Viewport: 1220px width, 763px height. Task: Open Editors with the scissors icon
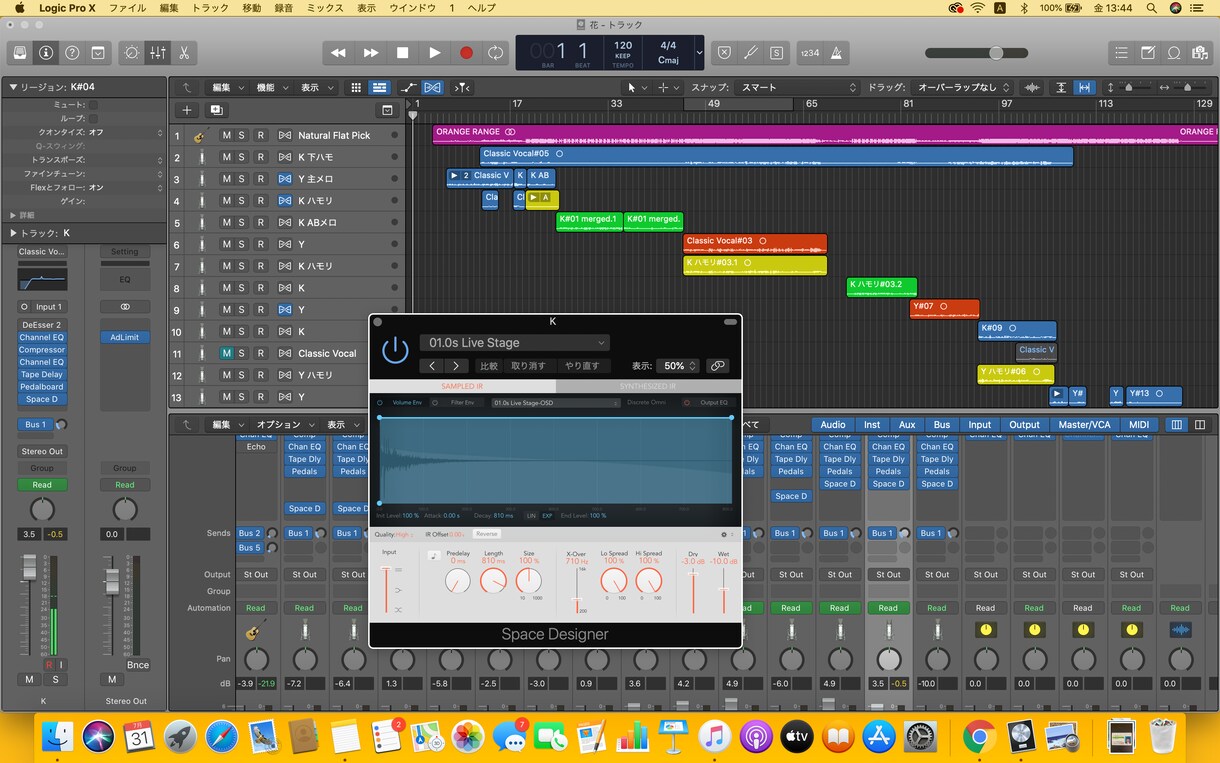tap(184, 53)
